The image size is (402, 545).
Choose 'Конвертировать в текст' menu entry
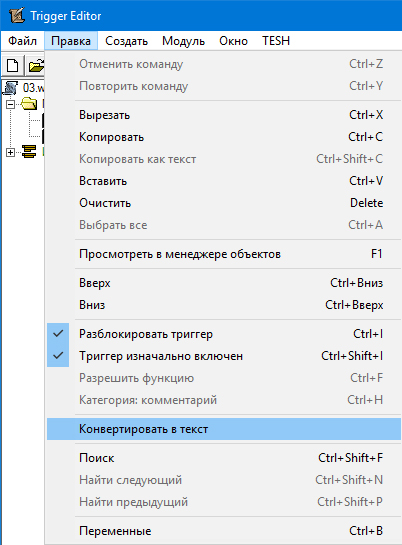(x=224, y=429)
